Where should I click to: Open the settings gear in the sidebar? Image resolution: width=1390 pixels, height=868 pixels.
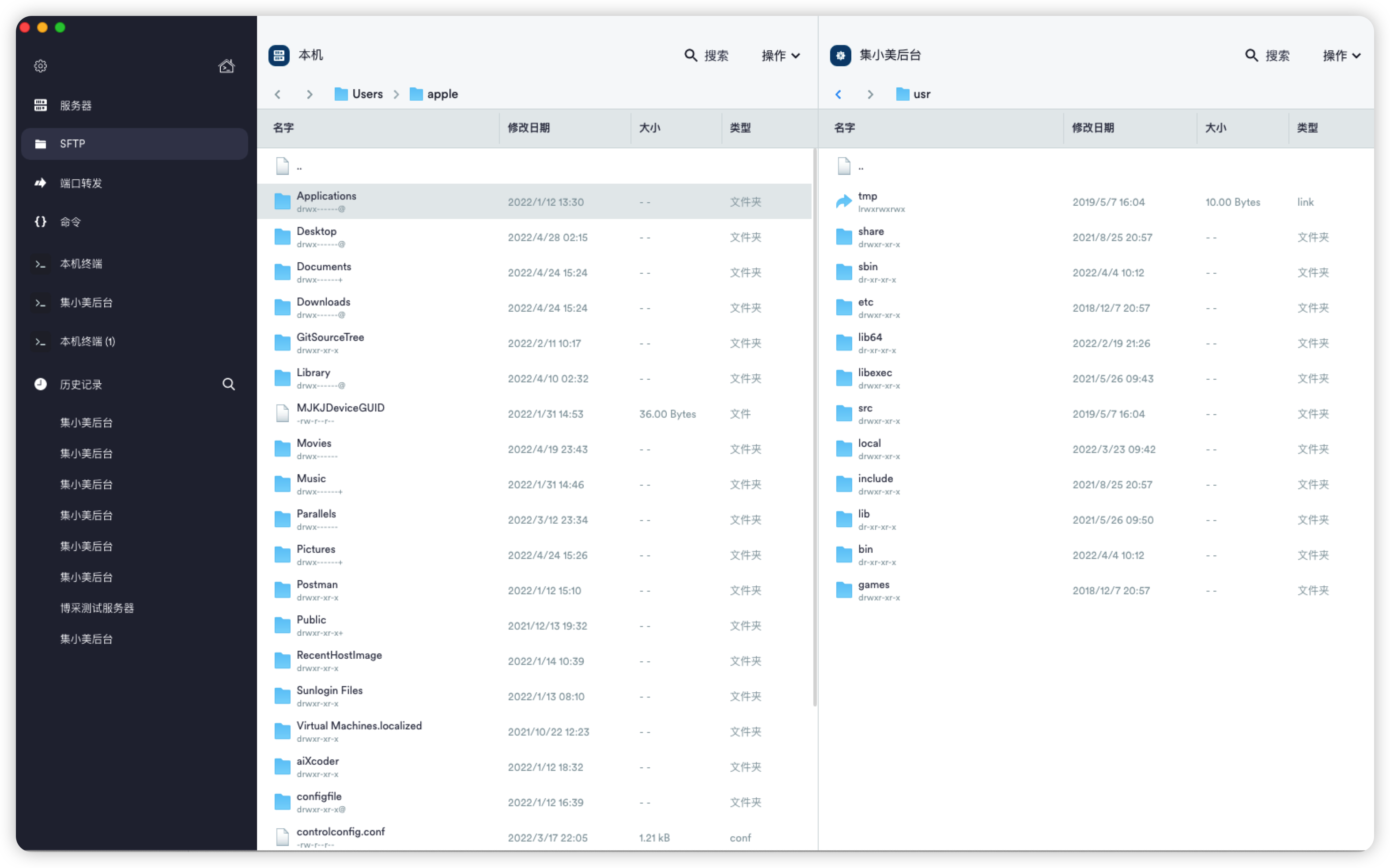[40, 66]
